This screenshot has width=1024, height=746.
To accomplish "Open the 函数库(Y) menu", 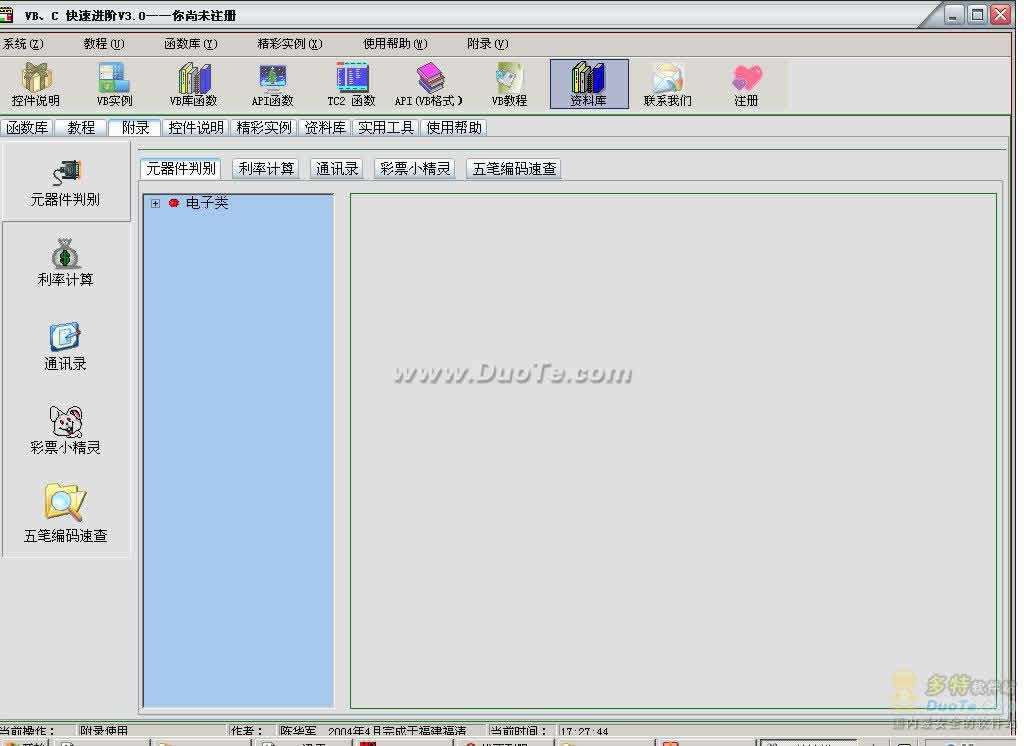I will 190,44.
